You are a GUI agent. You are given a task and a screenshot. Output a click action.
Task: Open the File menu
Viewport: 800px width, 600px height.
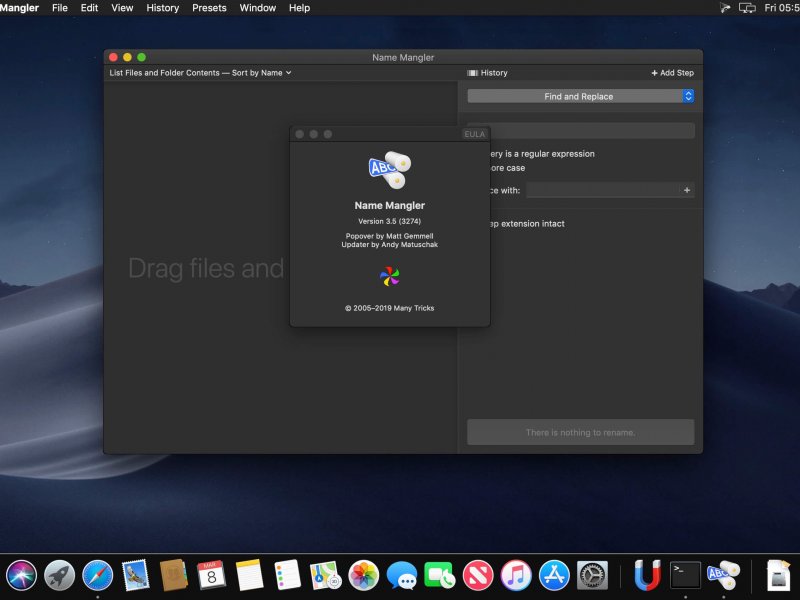[60, 8]
